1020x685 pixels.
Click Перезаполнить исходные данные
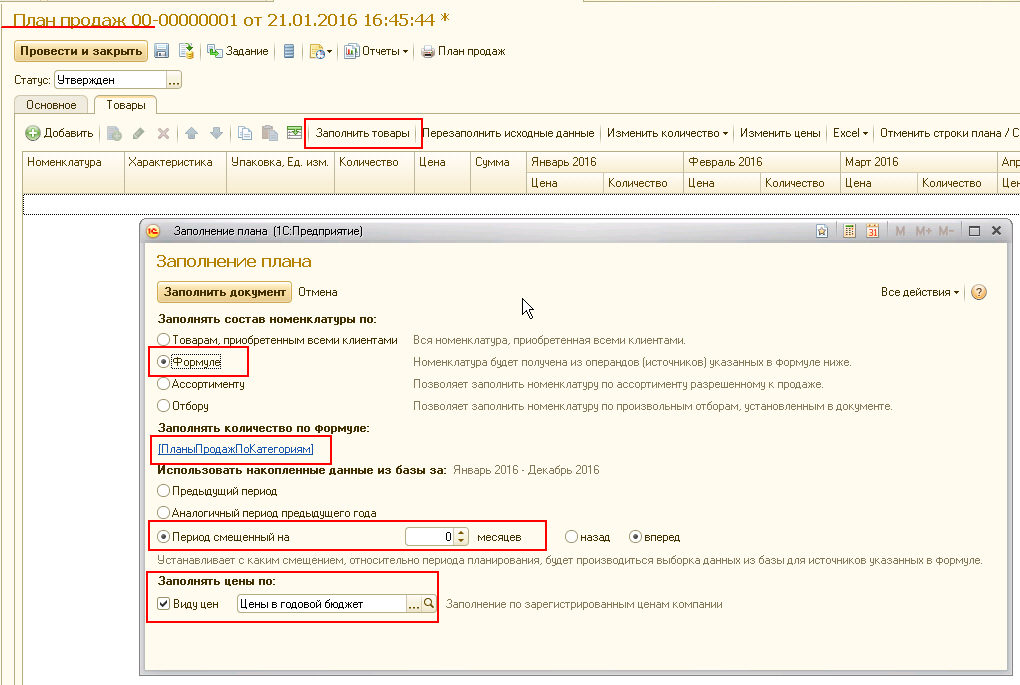tap(508, 133)
